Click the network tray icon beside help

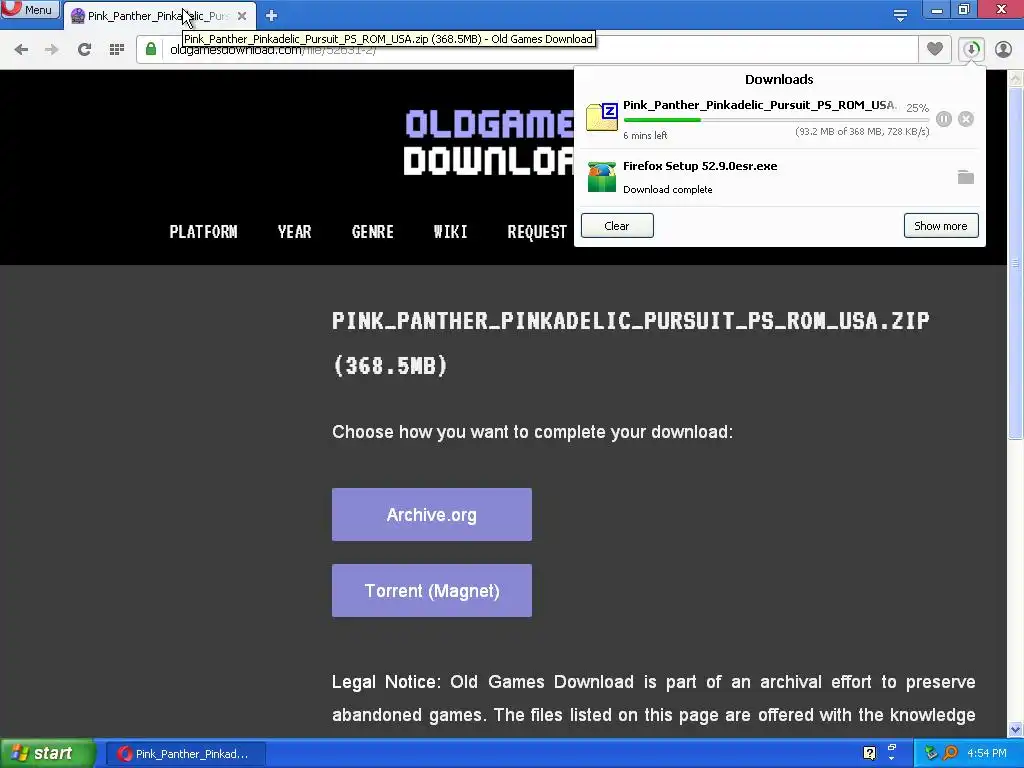(x=891, y=749)
